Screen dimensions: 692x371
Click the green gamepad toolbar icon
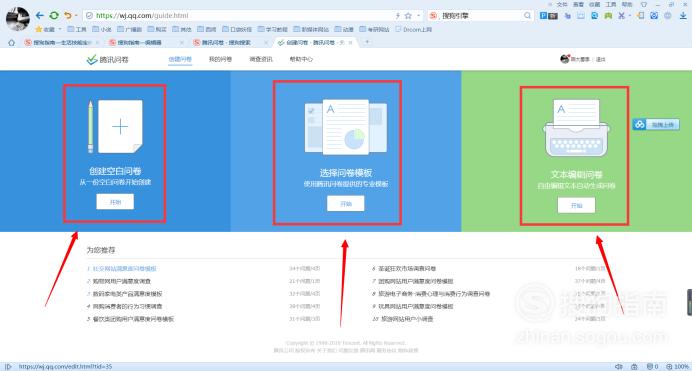click(x=608, y=15)
